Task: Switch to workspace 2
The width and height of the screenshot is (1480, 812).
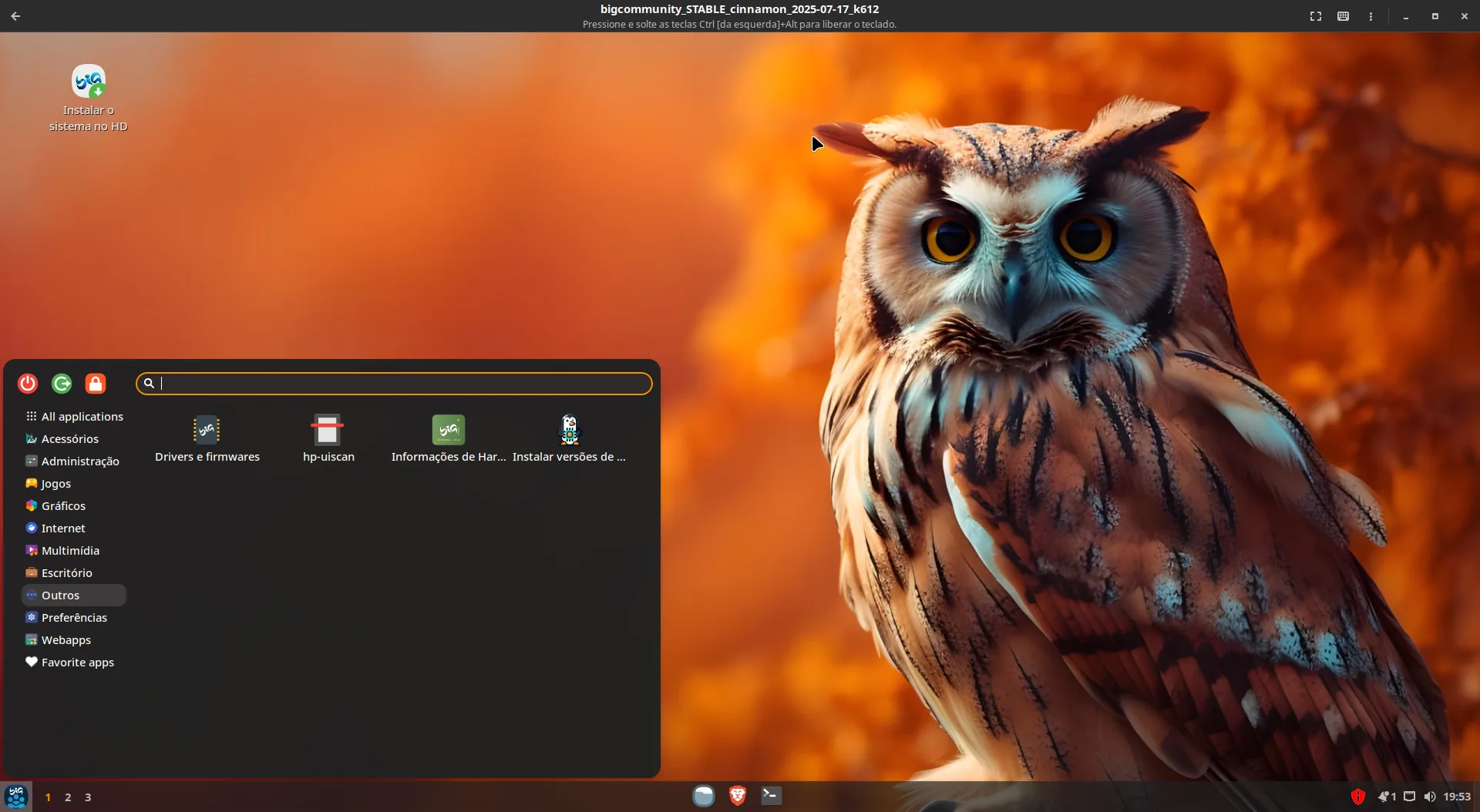Action: 68,797
